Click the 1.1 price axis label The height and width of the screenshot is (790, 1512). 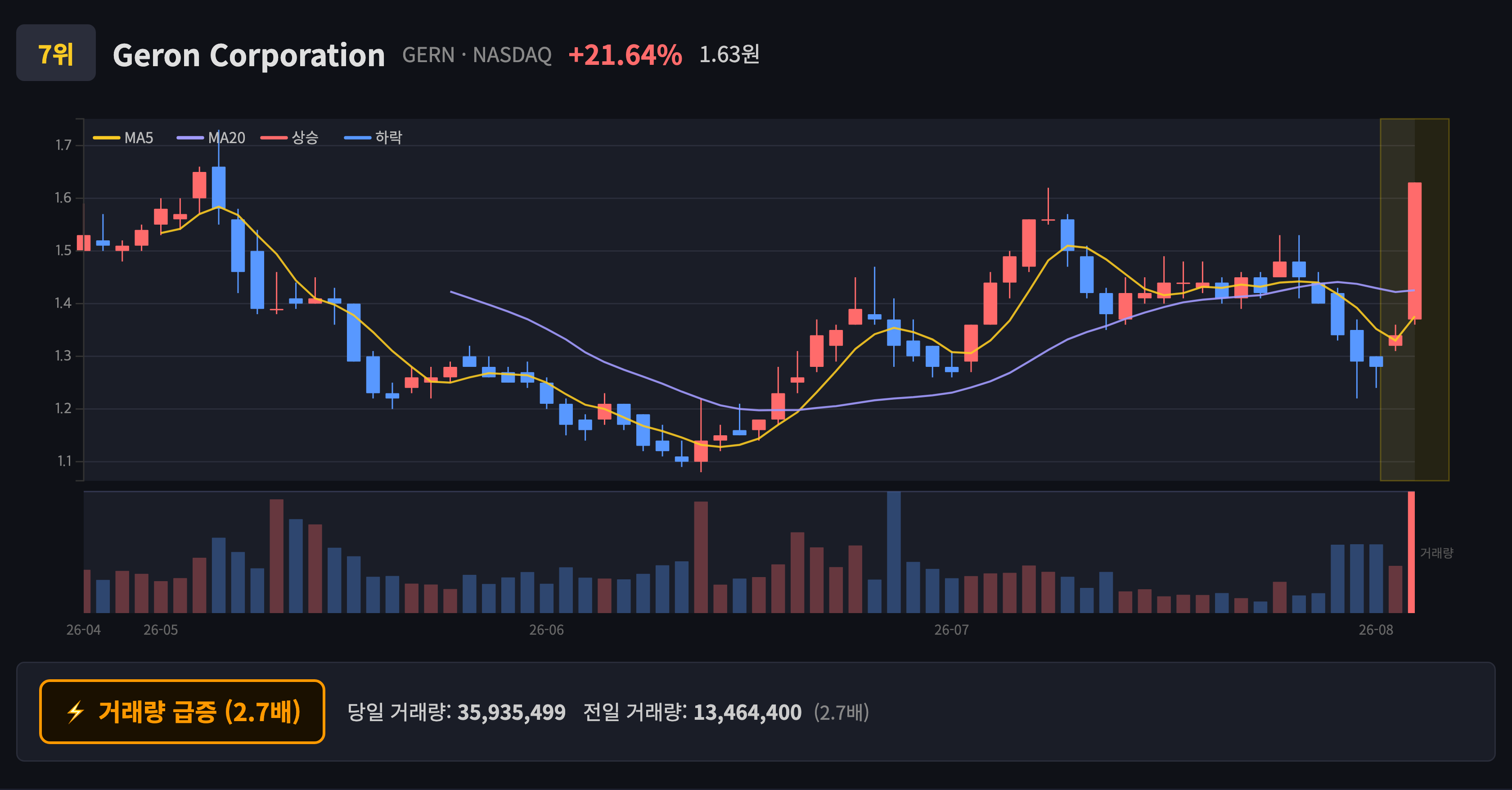coord(64,461)
